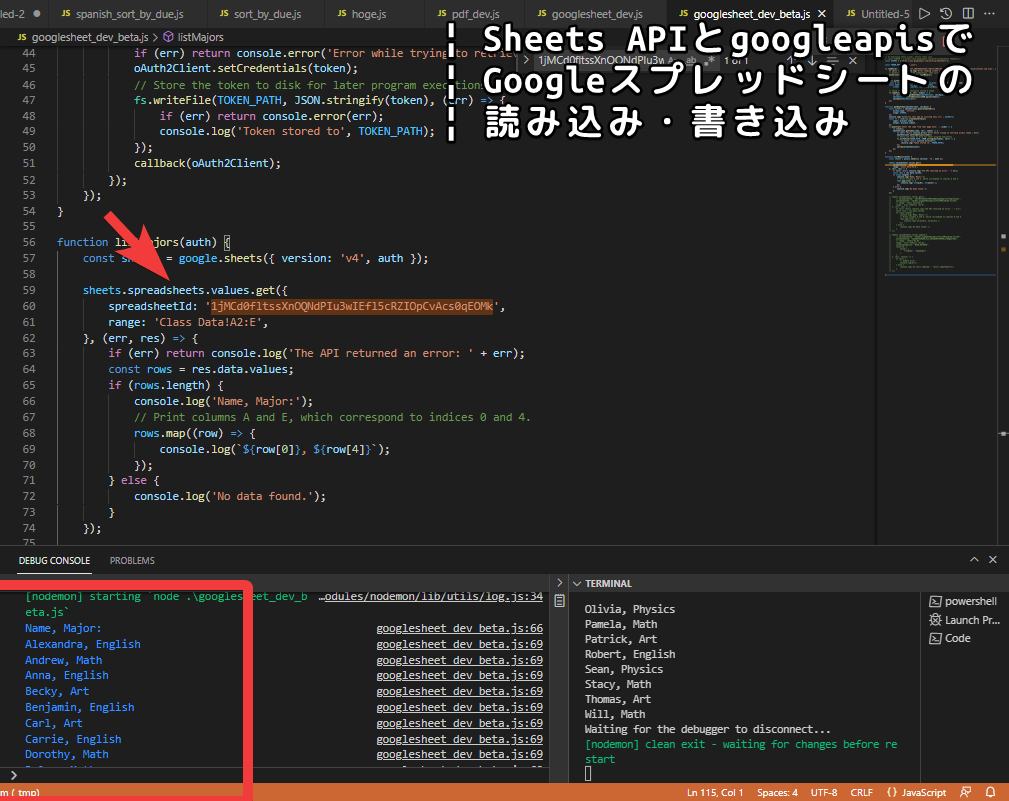
Task: Maximize the bottom panel with the up chevron
Action: pos(973,561)
